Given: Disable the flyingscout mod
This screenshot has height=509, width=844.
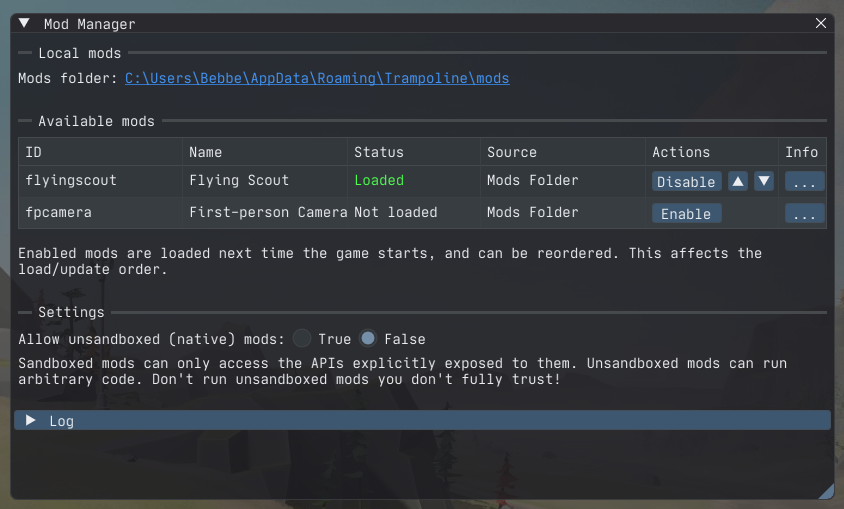Looking at the screenshot, I should pos(686,182).
